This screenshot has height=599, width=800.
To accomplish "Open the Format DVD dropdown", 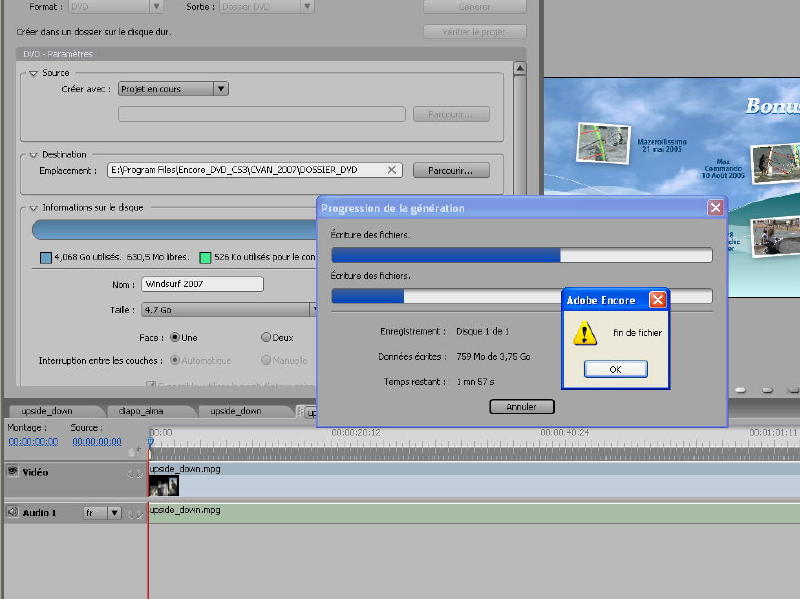I will coord(116,7).
